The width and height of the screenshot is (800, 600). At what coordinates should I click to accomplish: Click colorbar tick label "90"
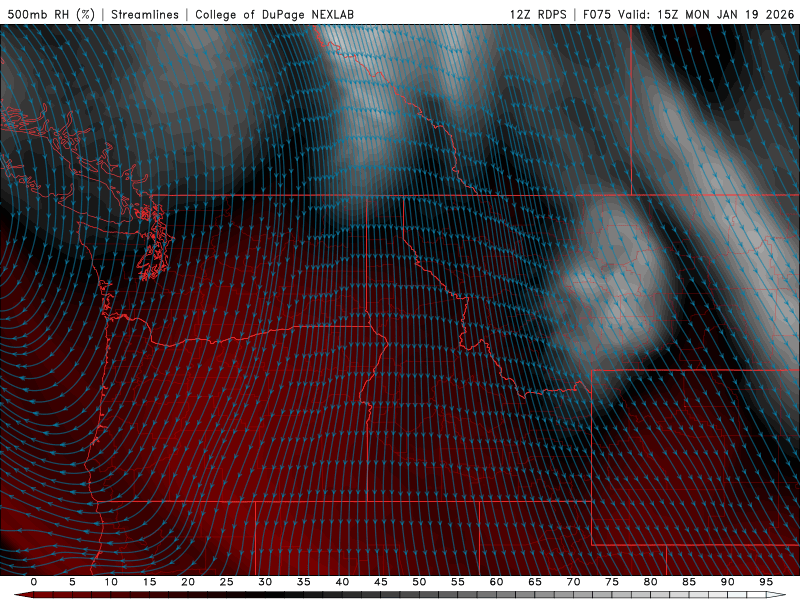point(728,582)
